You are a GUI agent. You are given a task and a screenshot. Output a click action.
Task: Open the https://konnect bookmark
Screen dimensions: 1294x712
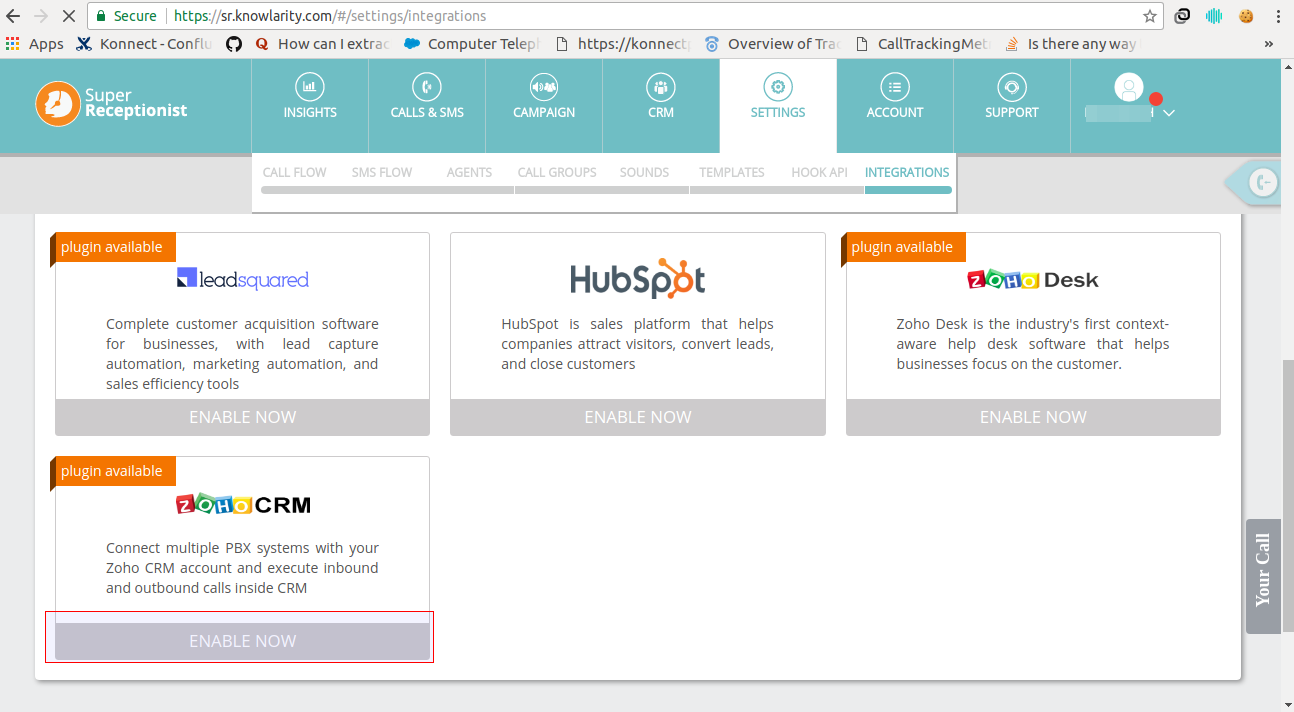pos(623,44)
